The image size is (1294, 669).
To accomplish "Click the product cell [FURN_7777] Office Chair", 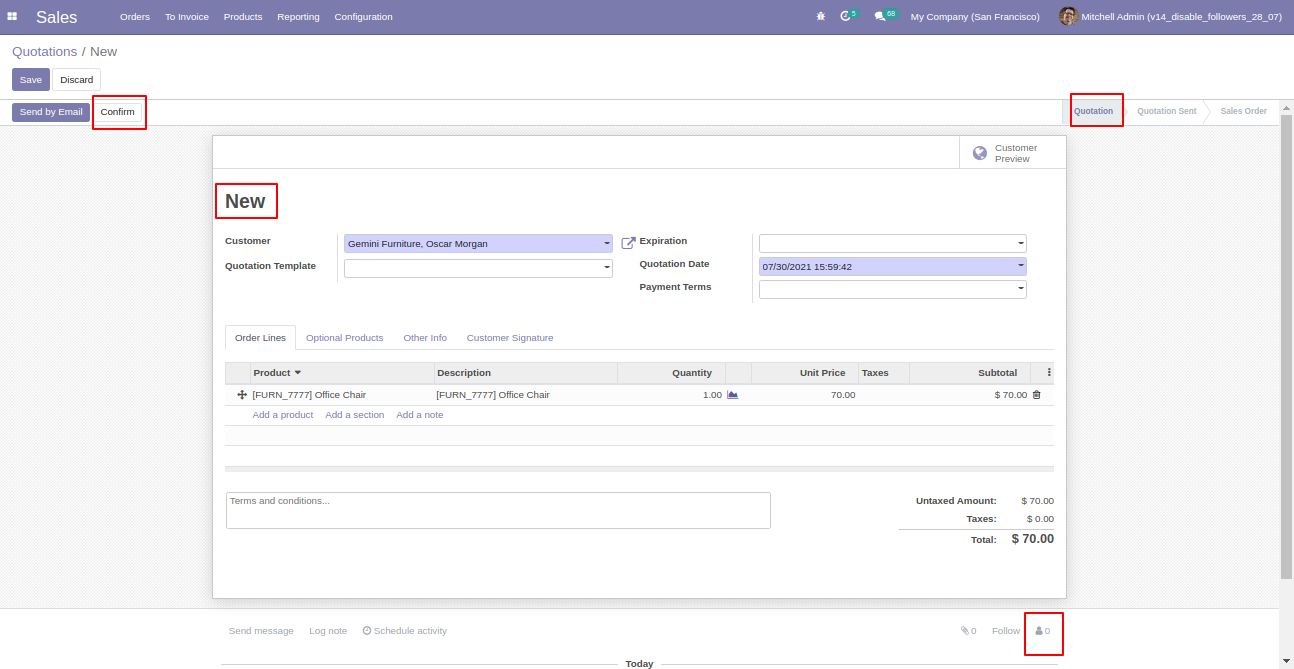I will click(342, 395).
